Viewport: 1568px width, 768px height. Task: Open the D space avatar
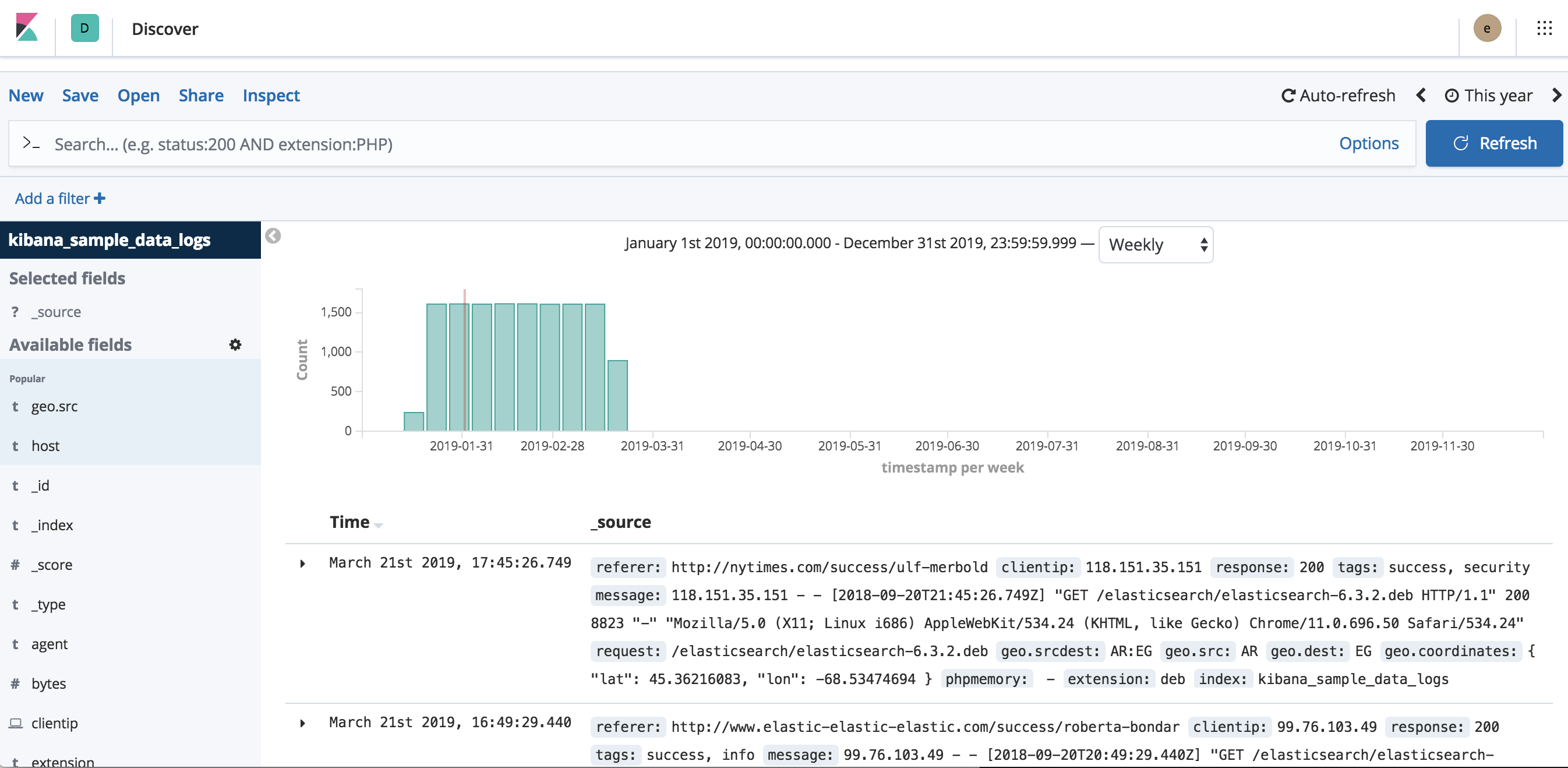(84, 28)
